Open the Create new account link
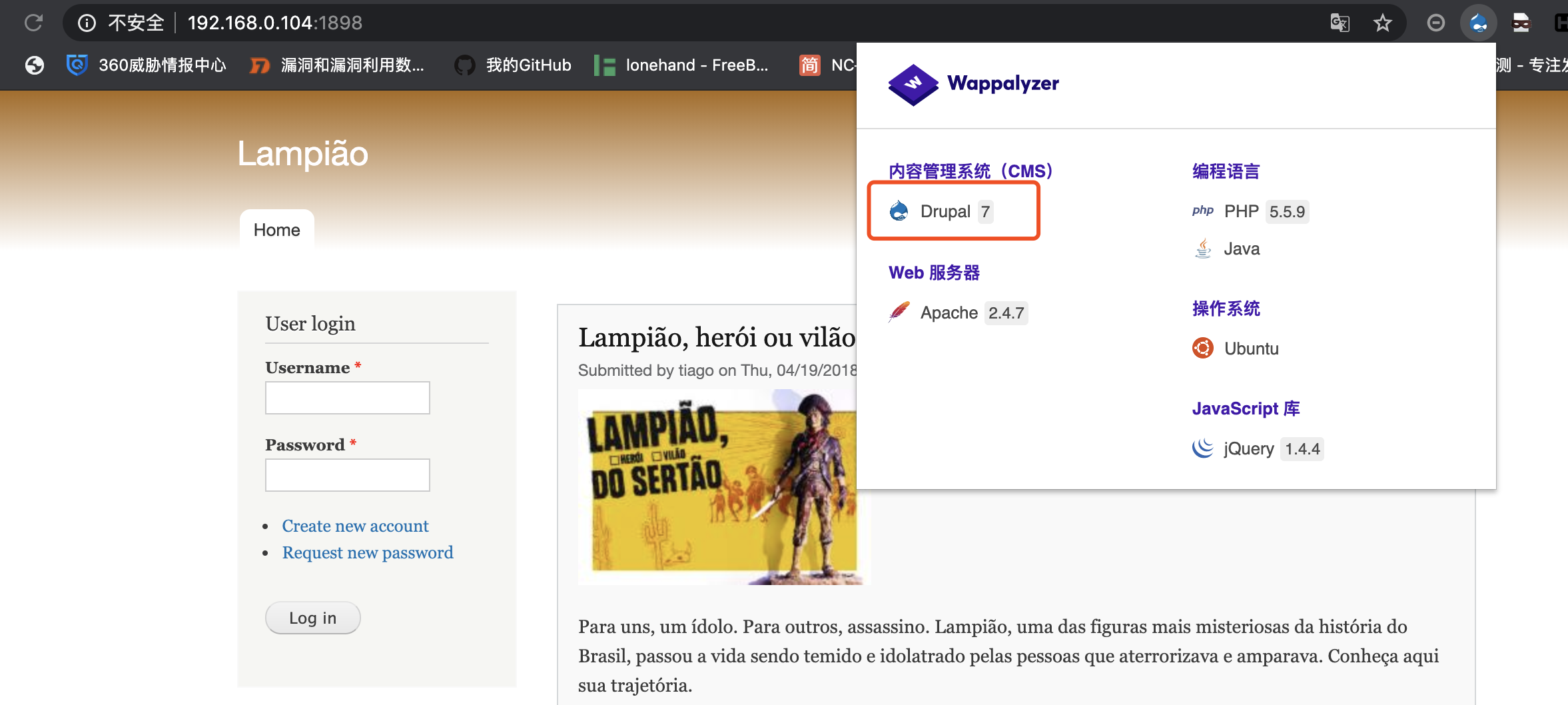The width and height of the screenshot is (1568, 705). 355,526
